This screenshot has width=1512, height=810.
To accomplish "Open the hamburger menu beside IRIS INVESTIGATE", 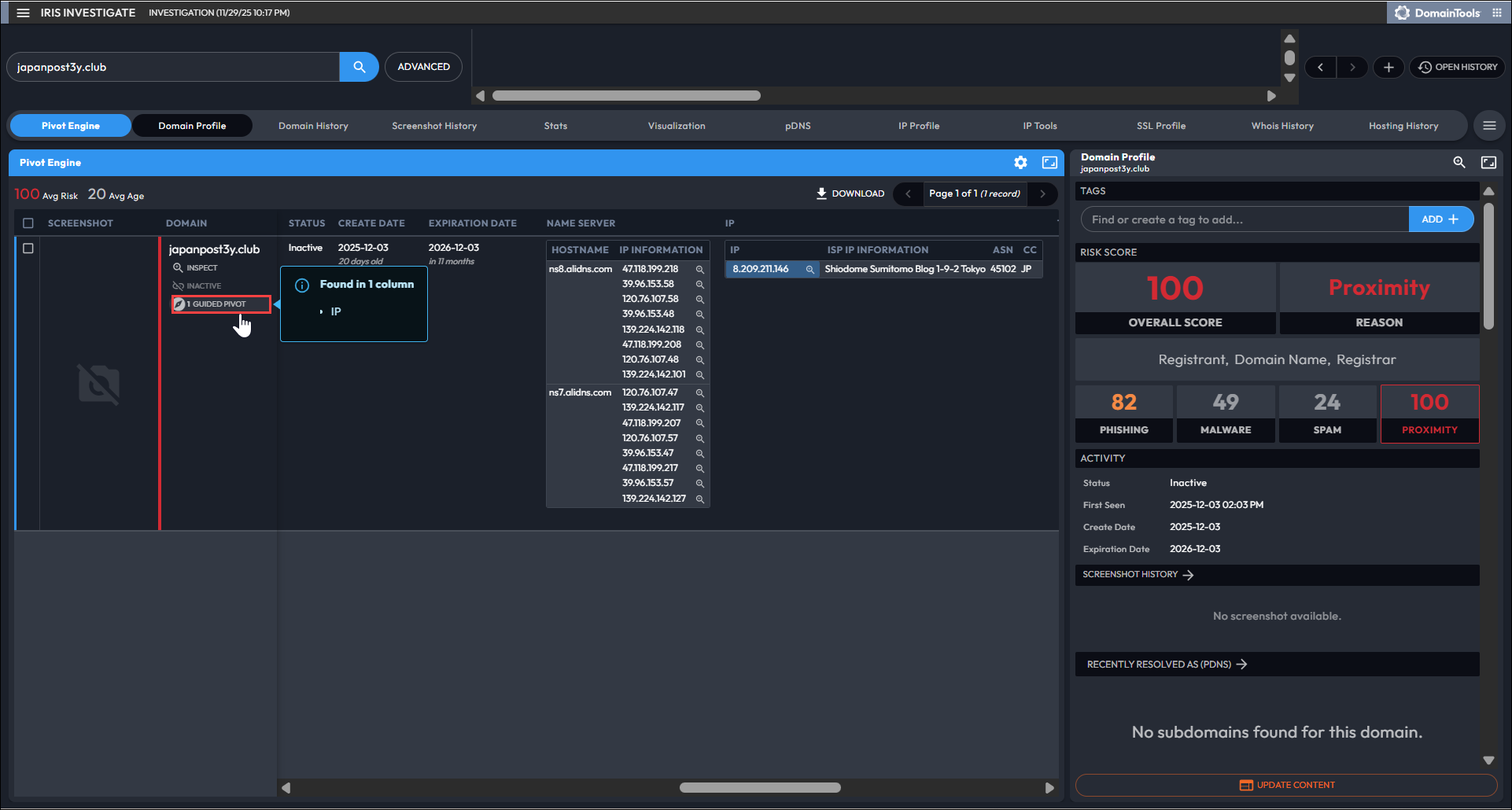I will coord(23,13).
